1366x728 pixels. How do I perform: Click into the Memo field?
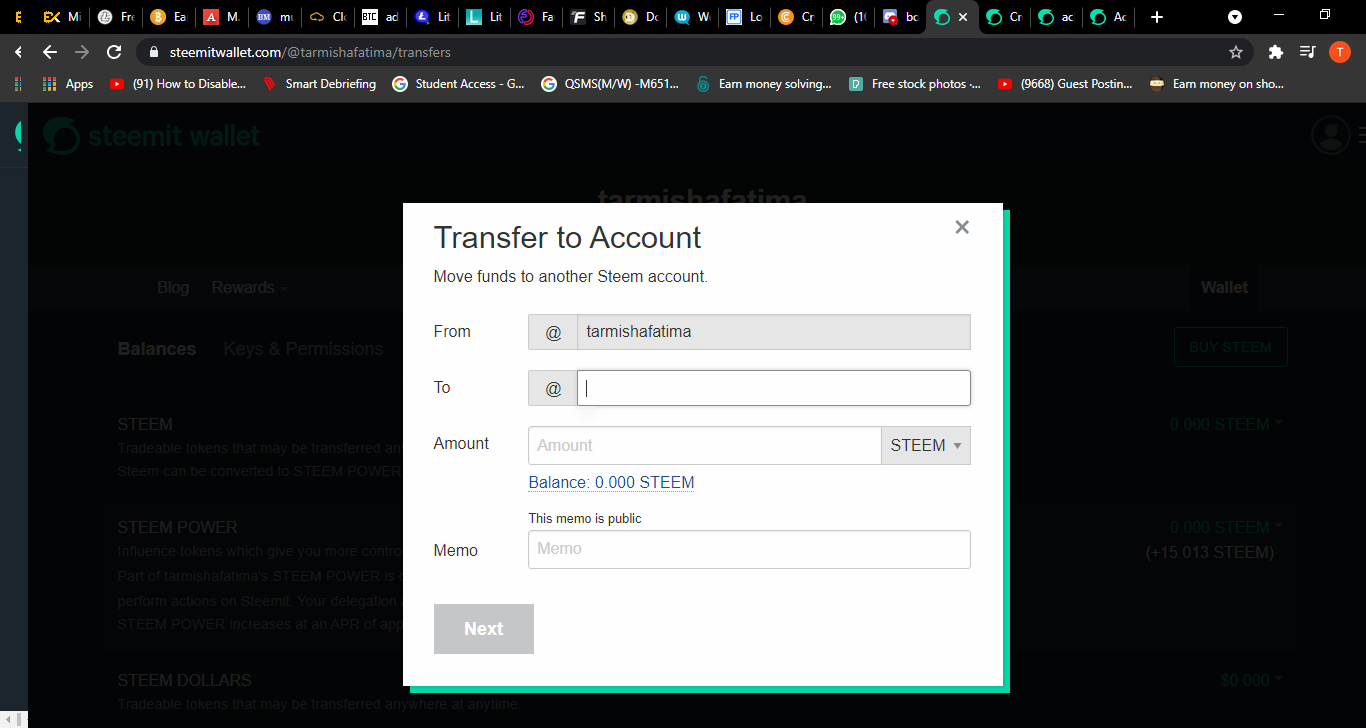pos(749,549)
